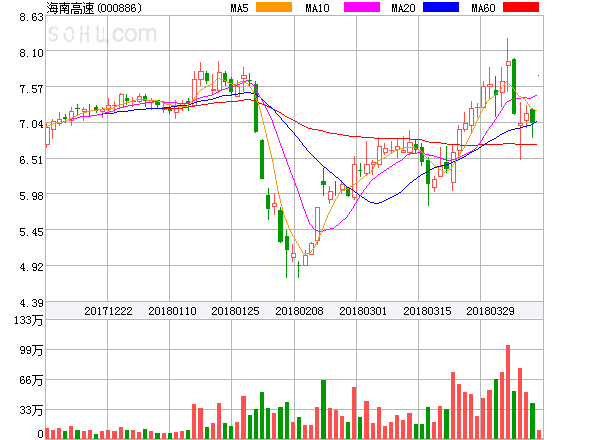This screenshot has width=600, height=440.
Task: Click the tallest red volume bar
Action: click(508, 391)
